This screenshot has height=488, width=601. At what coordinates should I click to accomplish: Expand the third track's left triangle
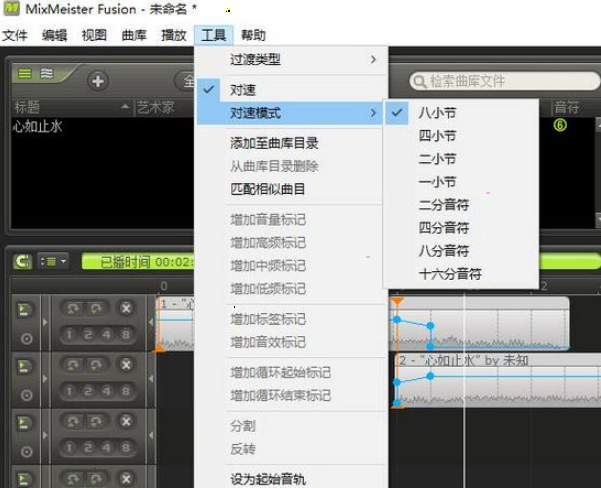coord(45,435)
